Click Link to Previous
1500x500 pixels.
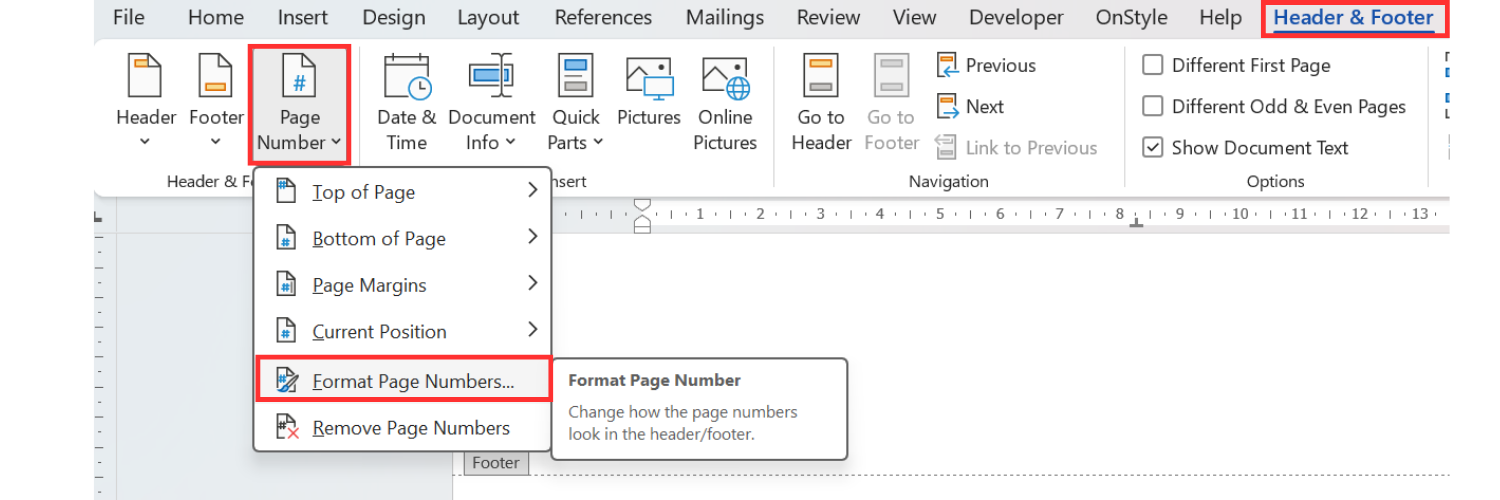coord(1016,147)
